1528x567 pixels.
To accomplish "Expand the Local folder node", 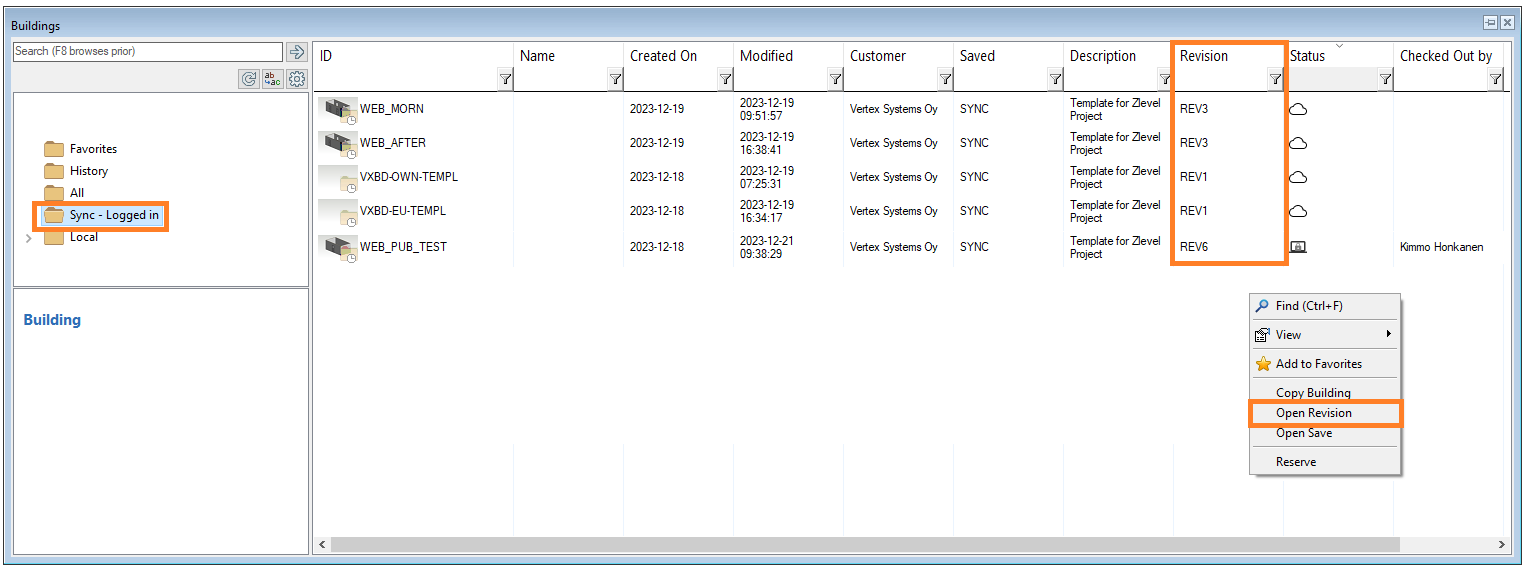I will click(28, 238).
